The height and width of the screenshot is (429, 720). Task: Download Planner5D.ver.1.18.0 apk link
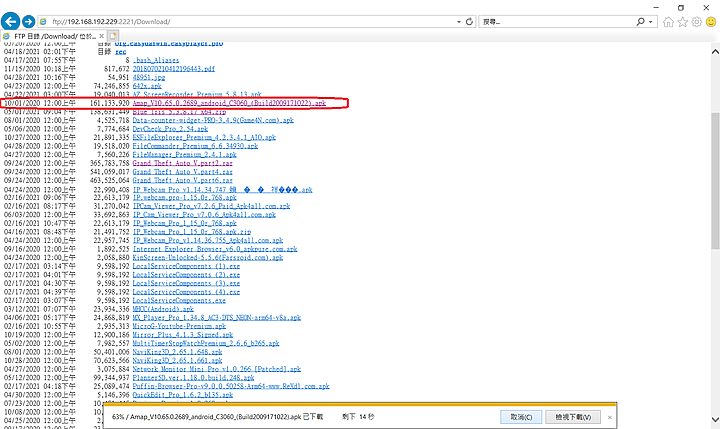[x=193, y=378]
